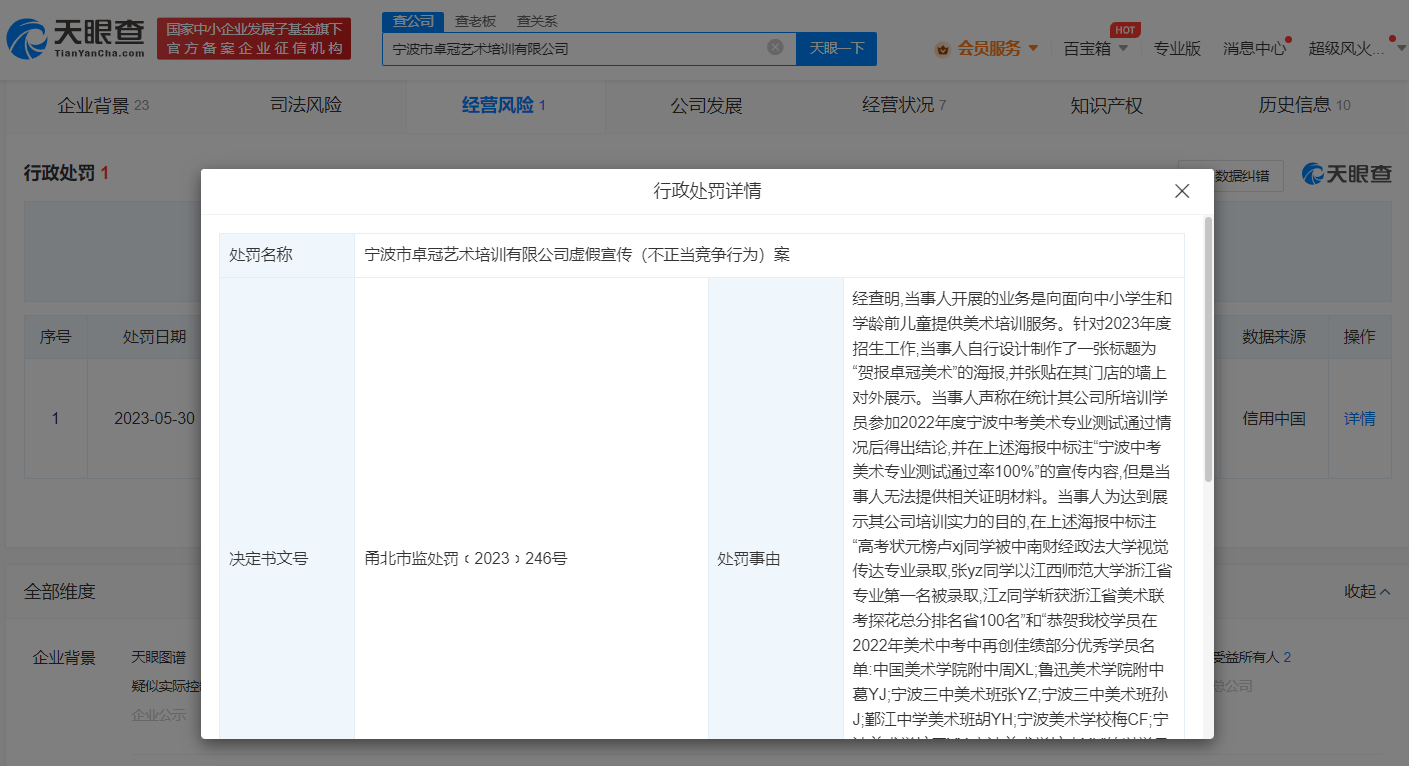Open 消息中心 notifications
The width and height of the screenshot is (1409, 766).
click(x=1254, y=47)
